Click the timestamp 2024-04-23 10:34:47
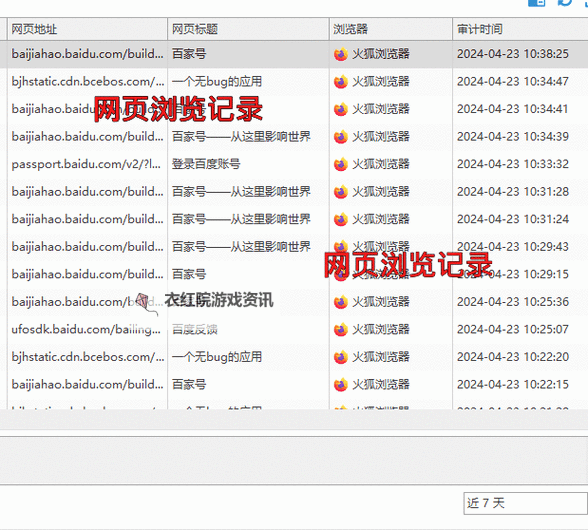Screen dimensions: 588x530 (513, 81)
